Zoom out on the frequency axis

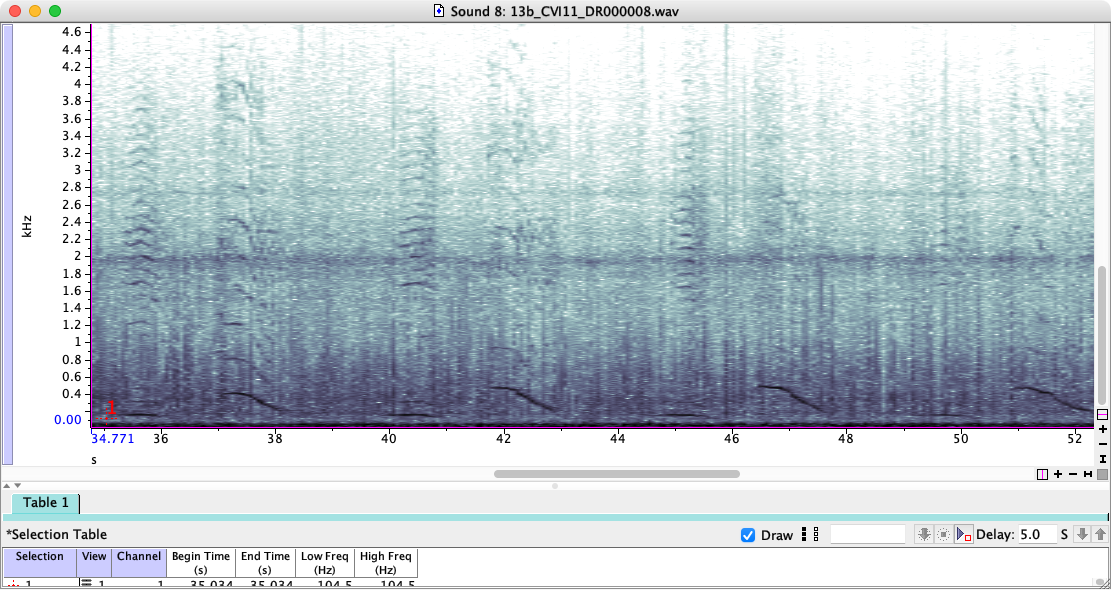(x=1102, y=444)
